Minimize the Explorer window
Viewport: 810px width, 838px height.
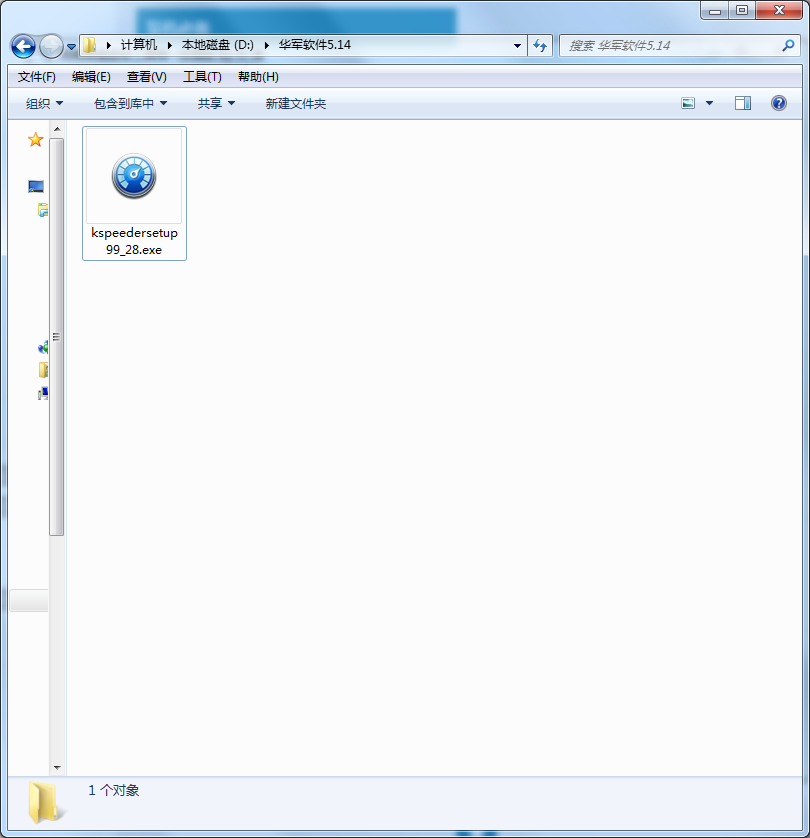pyautogui.click(x=715, y=11)
